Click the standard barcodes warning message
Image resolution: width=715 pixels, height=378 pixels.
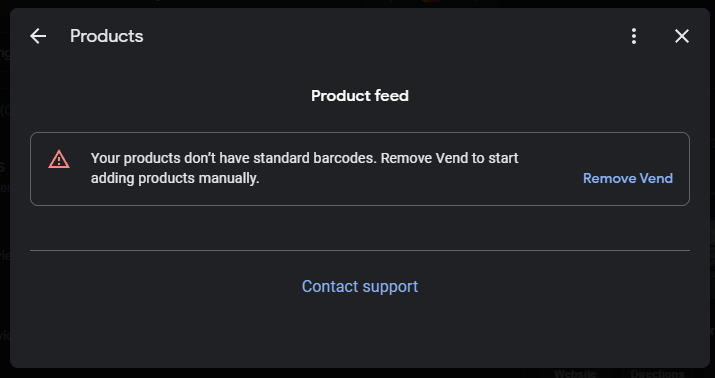coord(305,168)
